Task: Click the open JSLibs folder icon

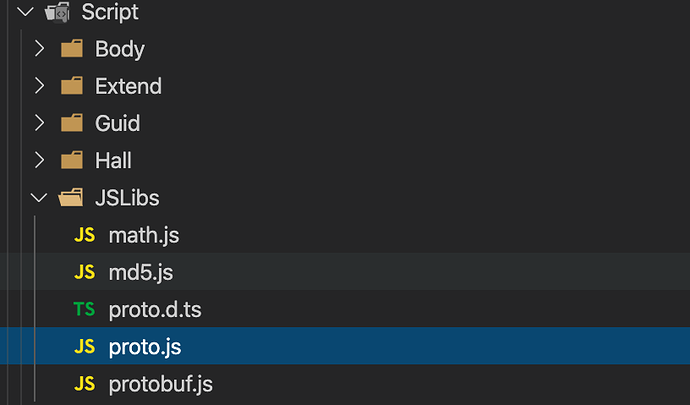Action: click(x=71, y=198)
